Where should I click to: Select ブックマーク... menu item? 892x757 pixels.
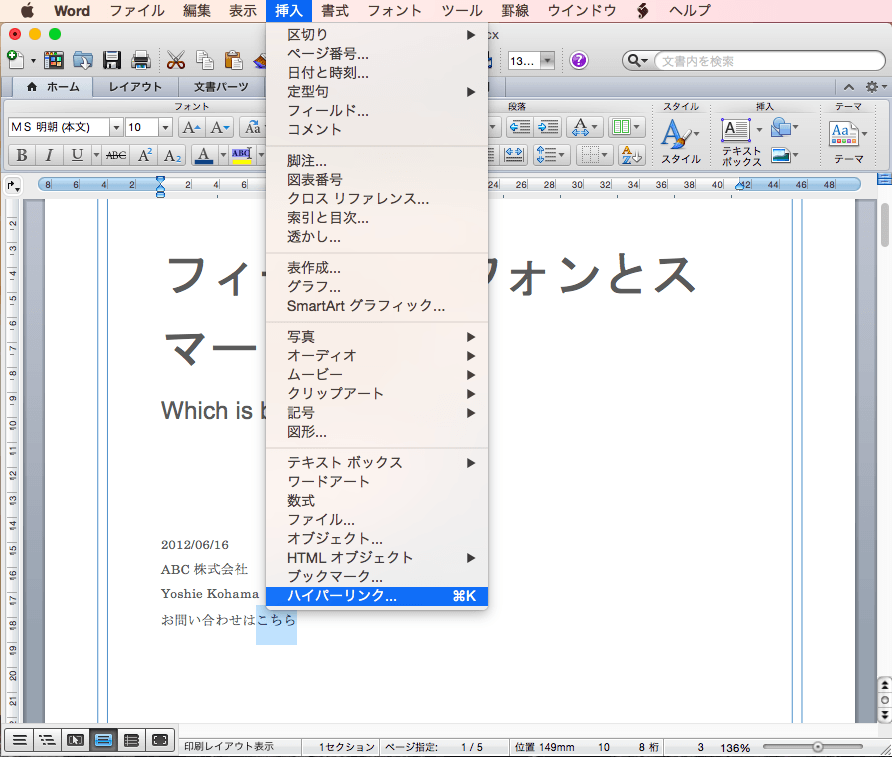377,577
